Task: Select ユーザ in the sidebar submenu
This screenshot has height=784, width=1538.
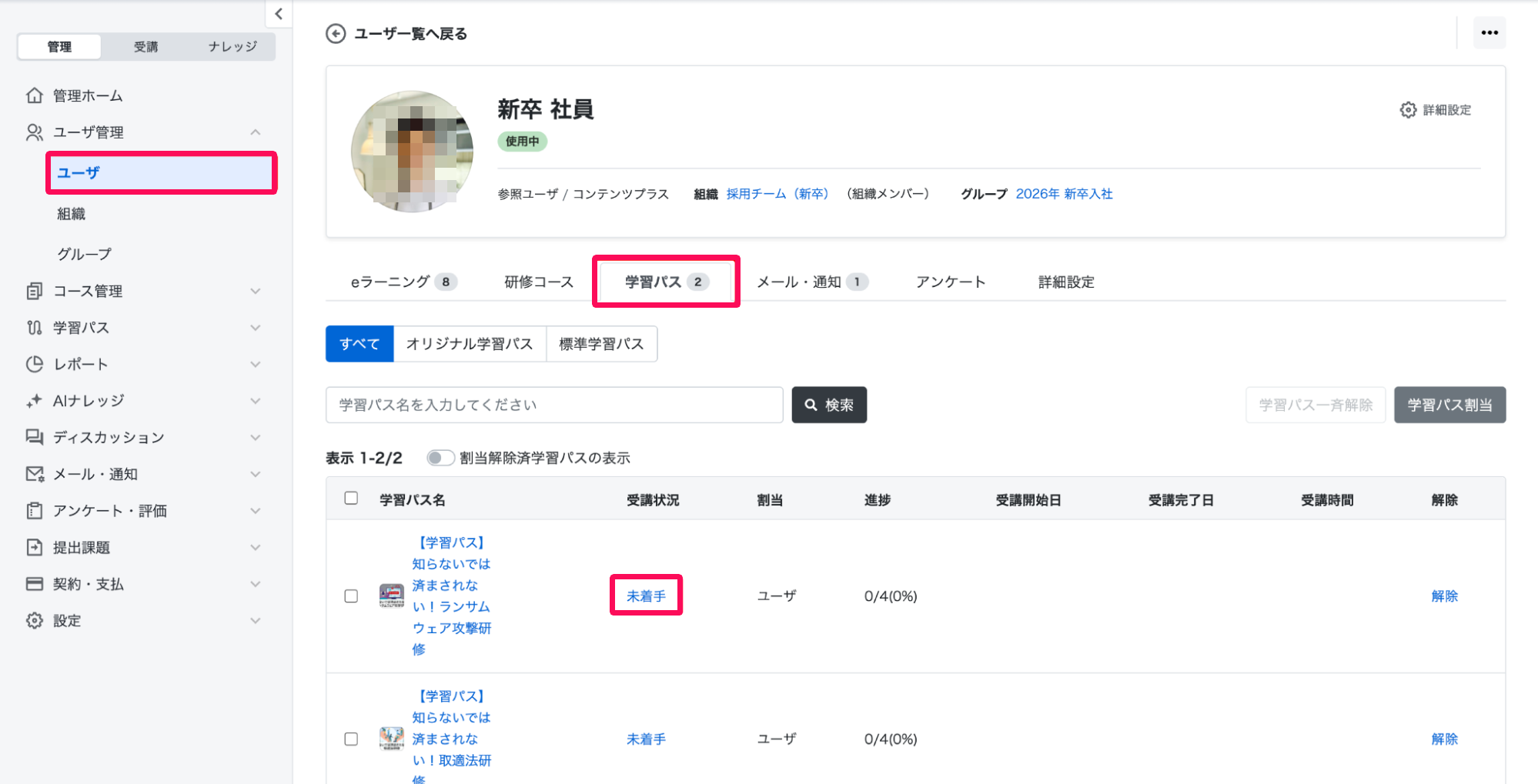Action: point(162,173)
